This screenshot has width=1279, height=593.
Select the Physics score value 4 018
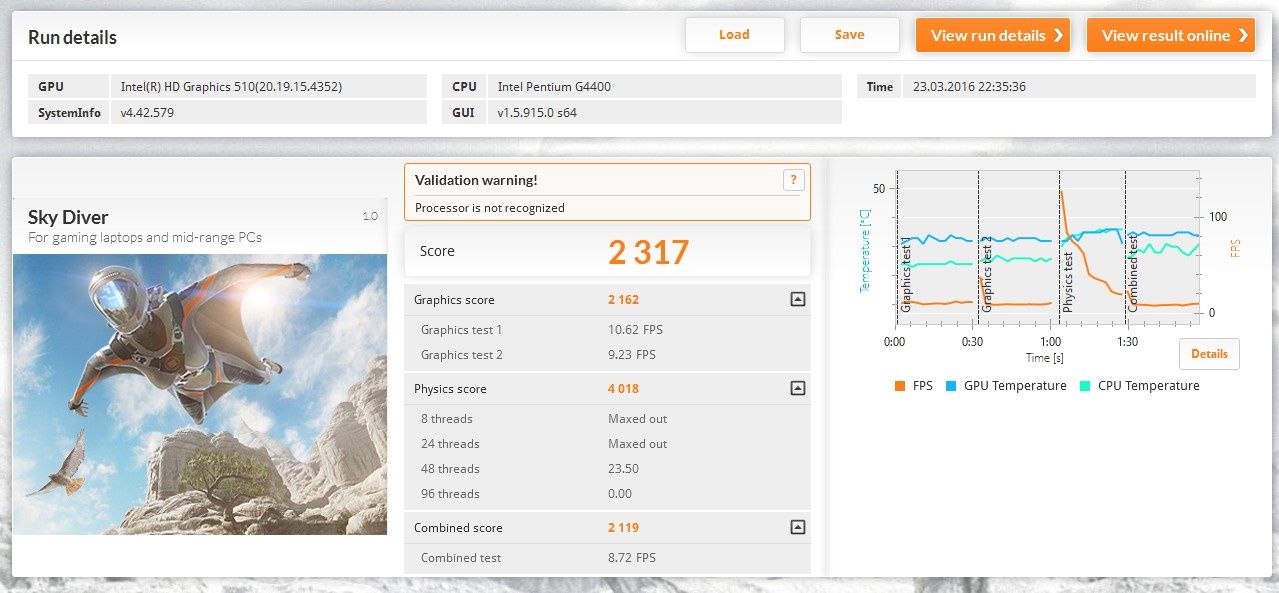(x=623, y=388)
